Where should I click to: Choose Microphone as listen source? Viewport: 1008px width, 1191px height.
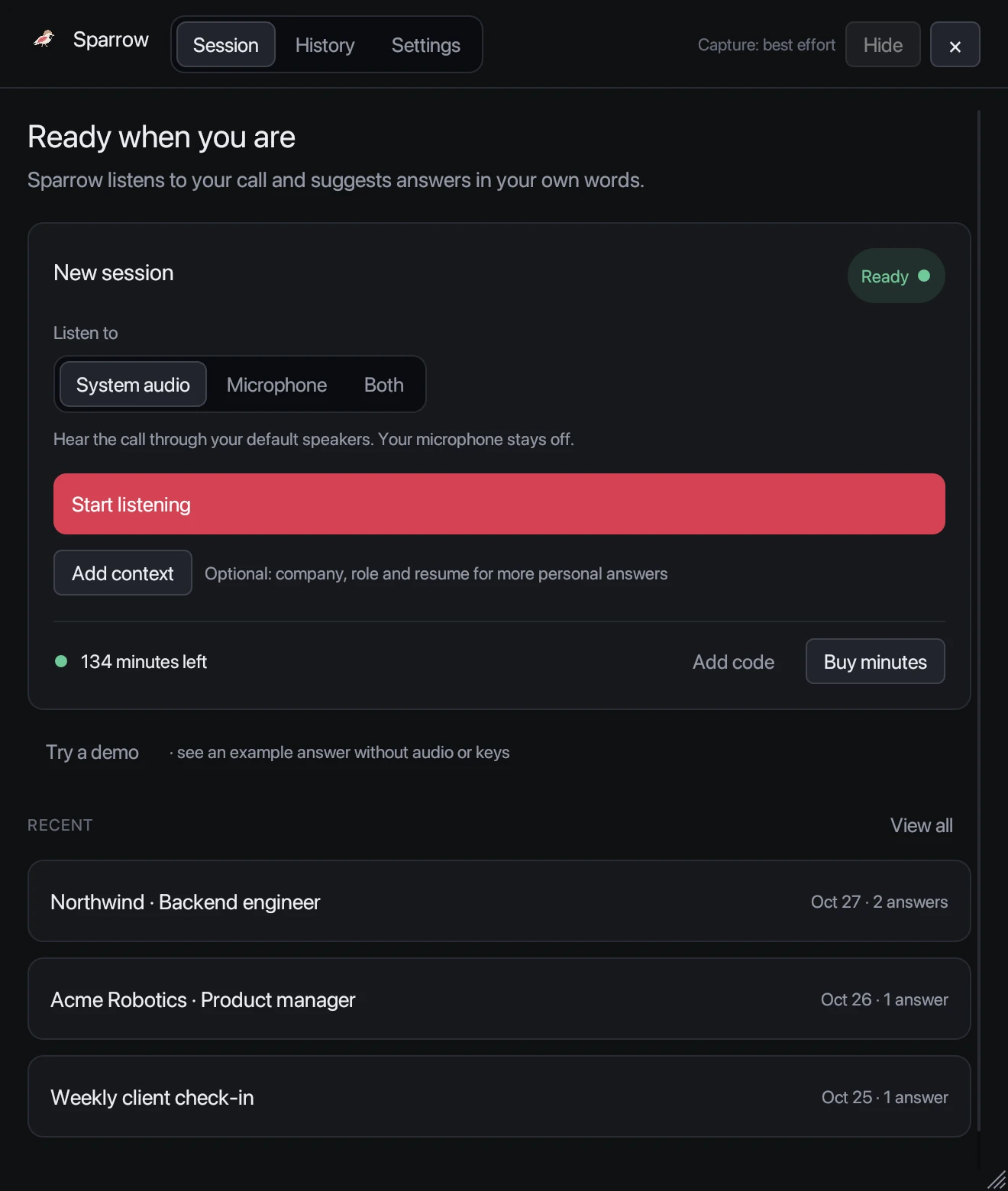click(276, 385)
